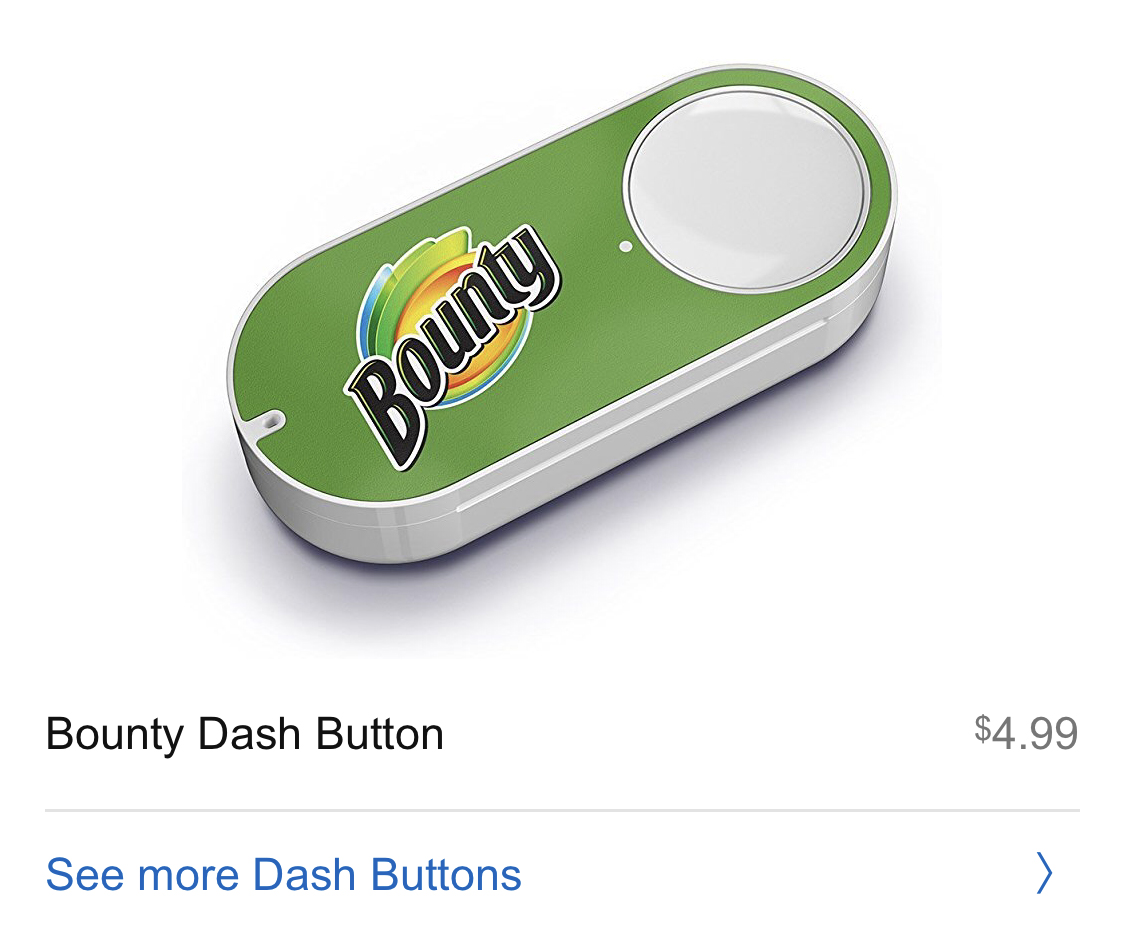Open the chevron arrow beside See more Dash Buttons
Image resolution: width=1125 pixels, height=938 pixels.
click(x=1045, y=873)
